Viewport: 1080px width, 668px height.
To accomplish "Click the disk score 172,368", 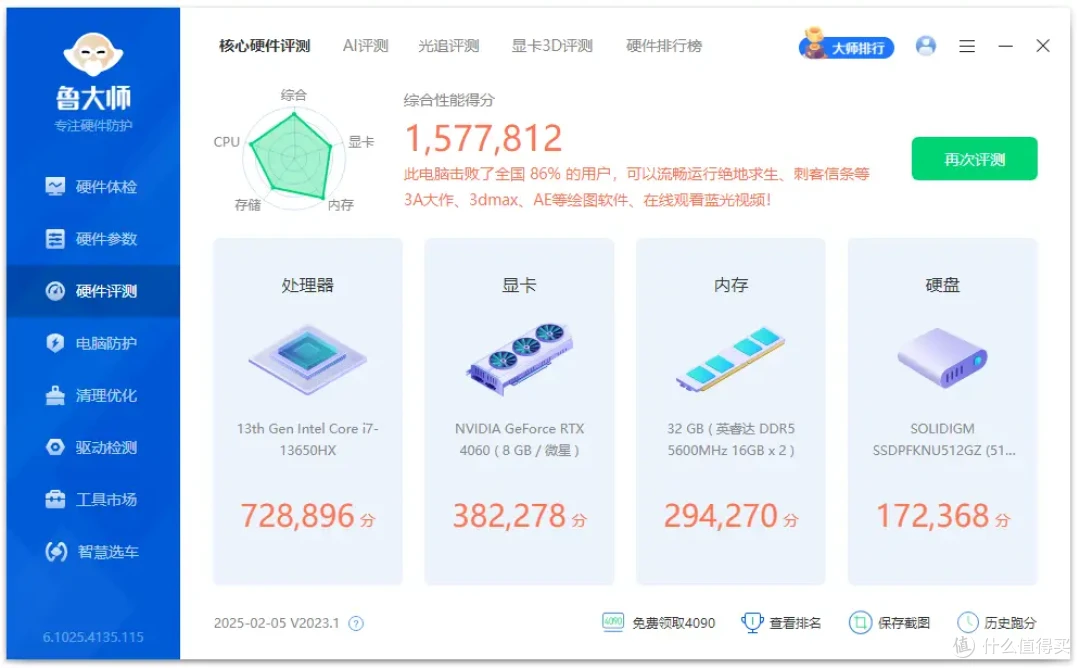I will [932, 516].
